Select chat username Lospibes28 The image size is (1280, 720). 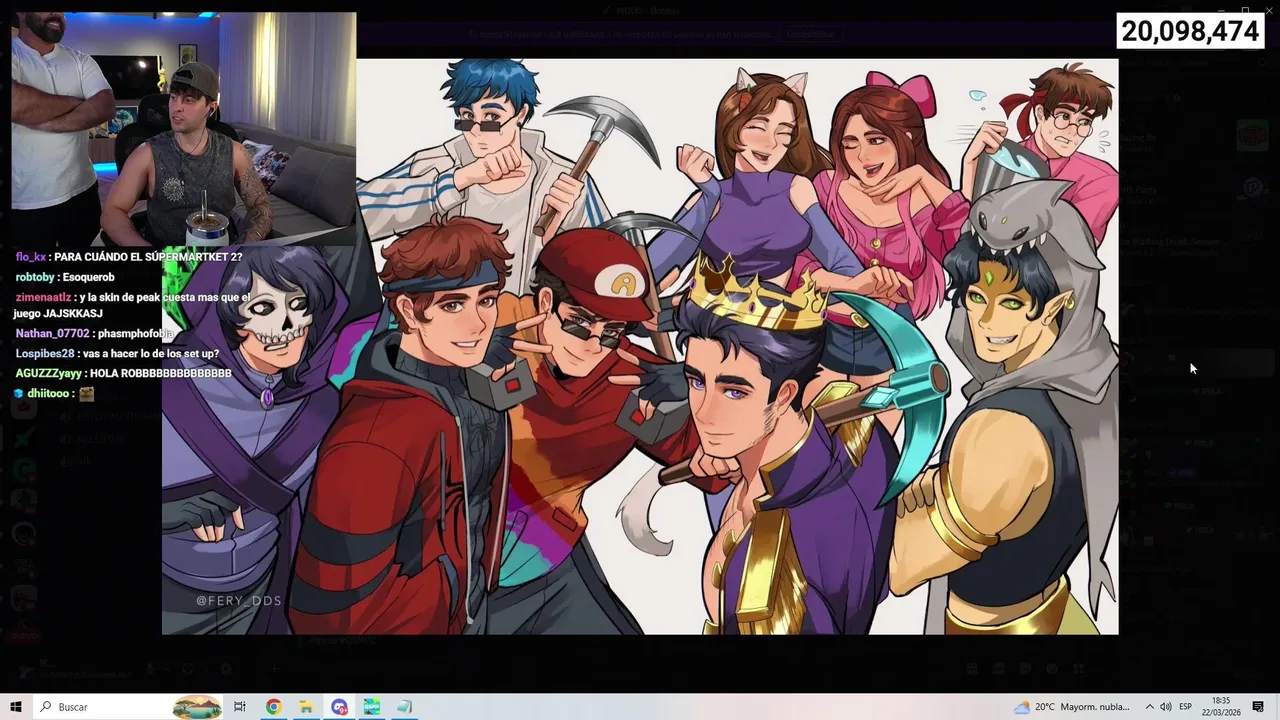tap(45, 353)
